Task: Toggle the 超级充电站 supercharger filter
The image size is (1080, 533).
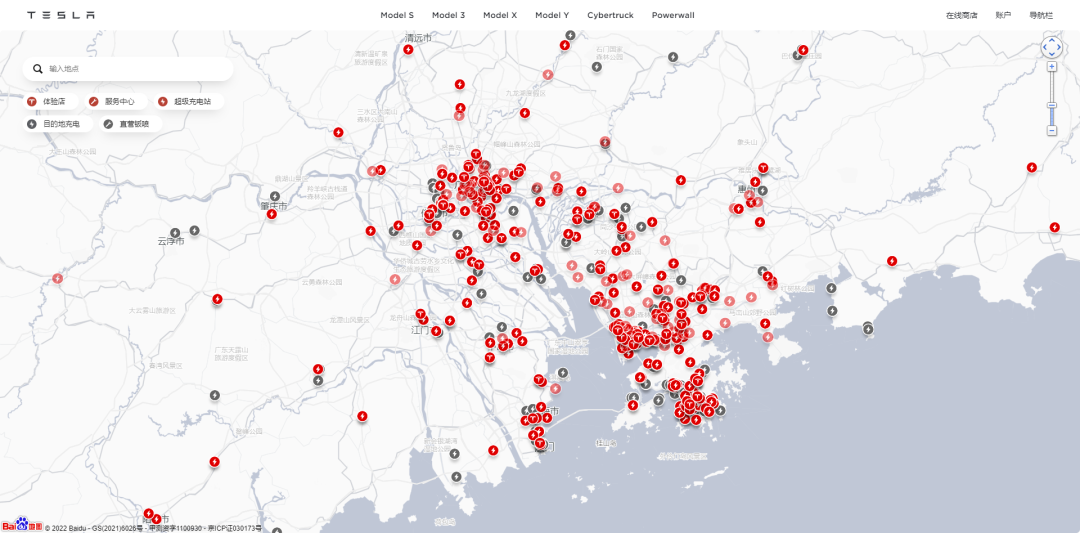Action: click(189, 101)
